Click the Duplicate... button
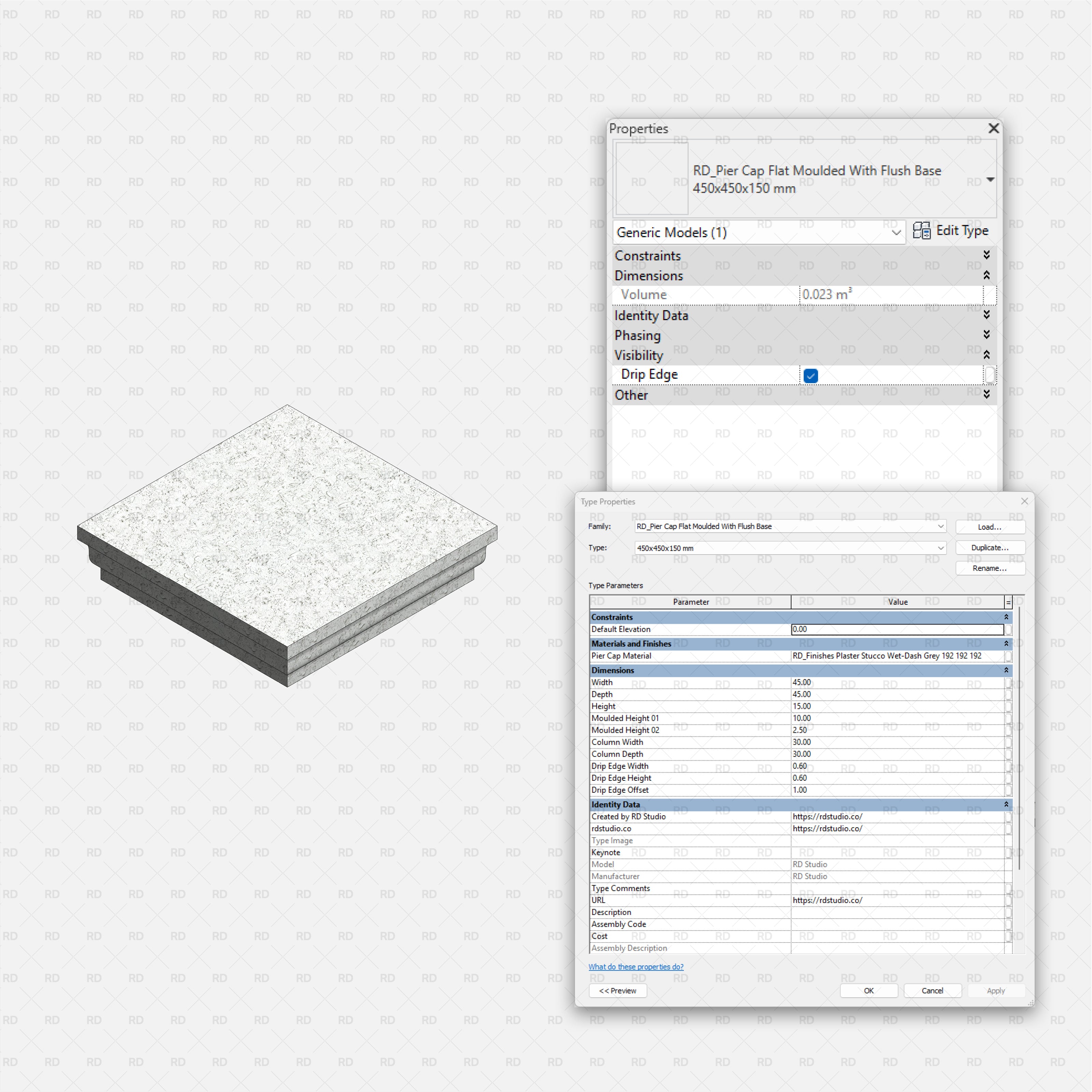The image size is (1092, 1092). pyautogui.click(x=990, y=548)
